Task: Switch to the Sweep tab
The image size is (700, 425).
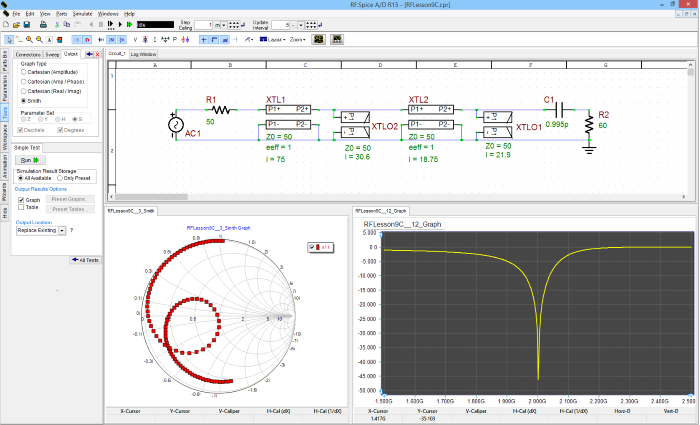Action: pyautogui.click(x=52, y=54)
